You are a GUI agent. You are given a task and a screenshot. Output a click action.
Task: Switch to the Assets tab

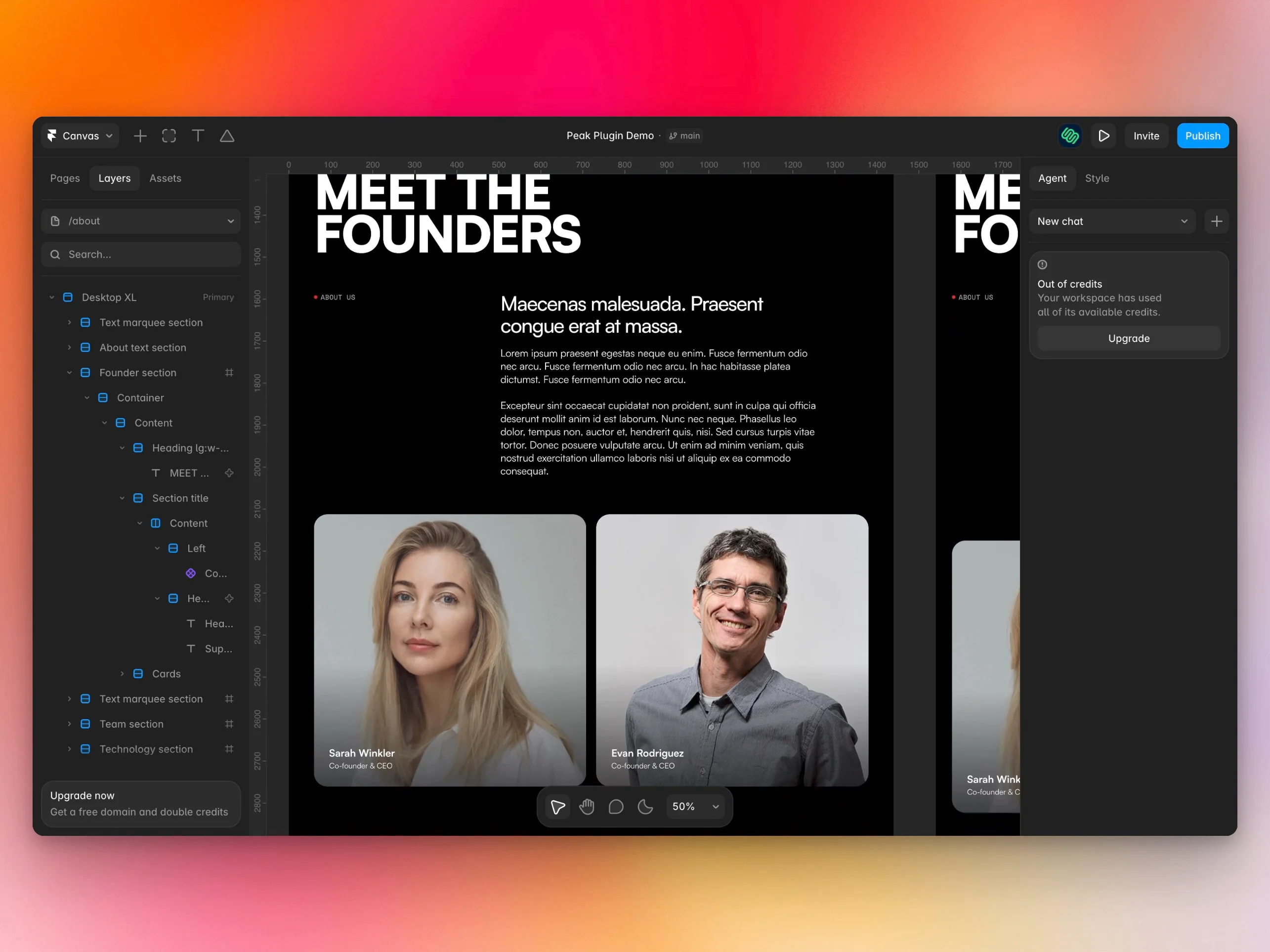pyautogui.click(x=166, y=178)
